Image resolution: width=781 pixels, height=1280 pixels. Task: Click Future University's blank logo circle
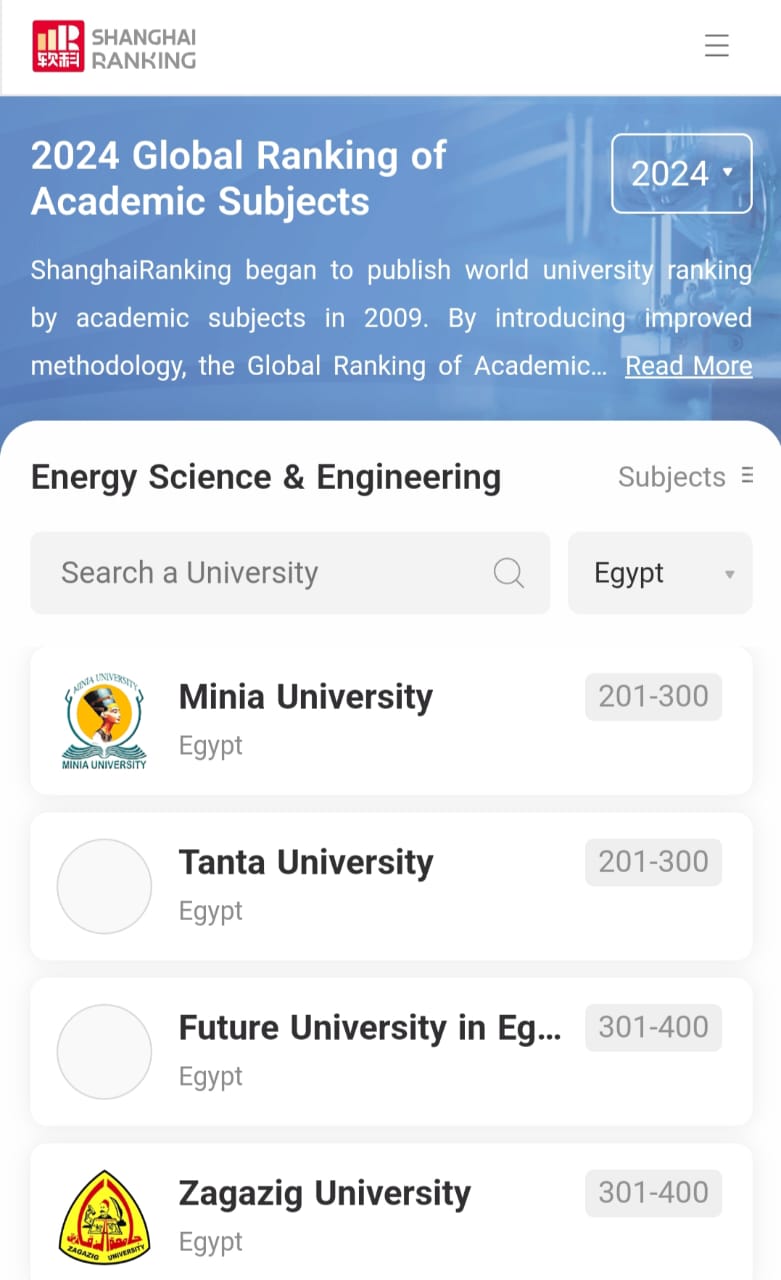click(x=104, y=1052)
